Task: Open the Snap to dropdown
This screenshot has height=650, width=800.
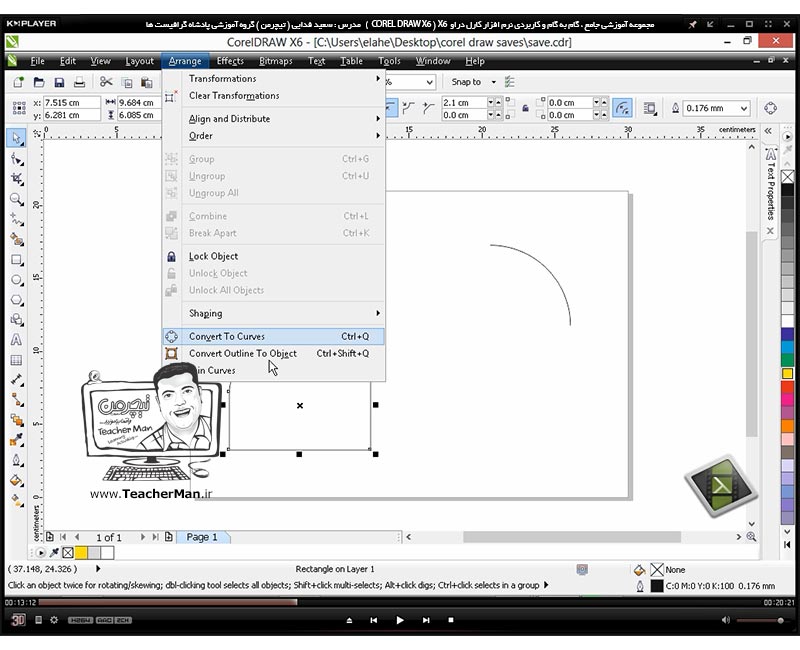Action: pyautogui.click(x=493, y=82)
